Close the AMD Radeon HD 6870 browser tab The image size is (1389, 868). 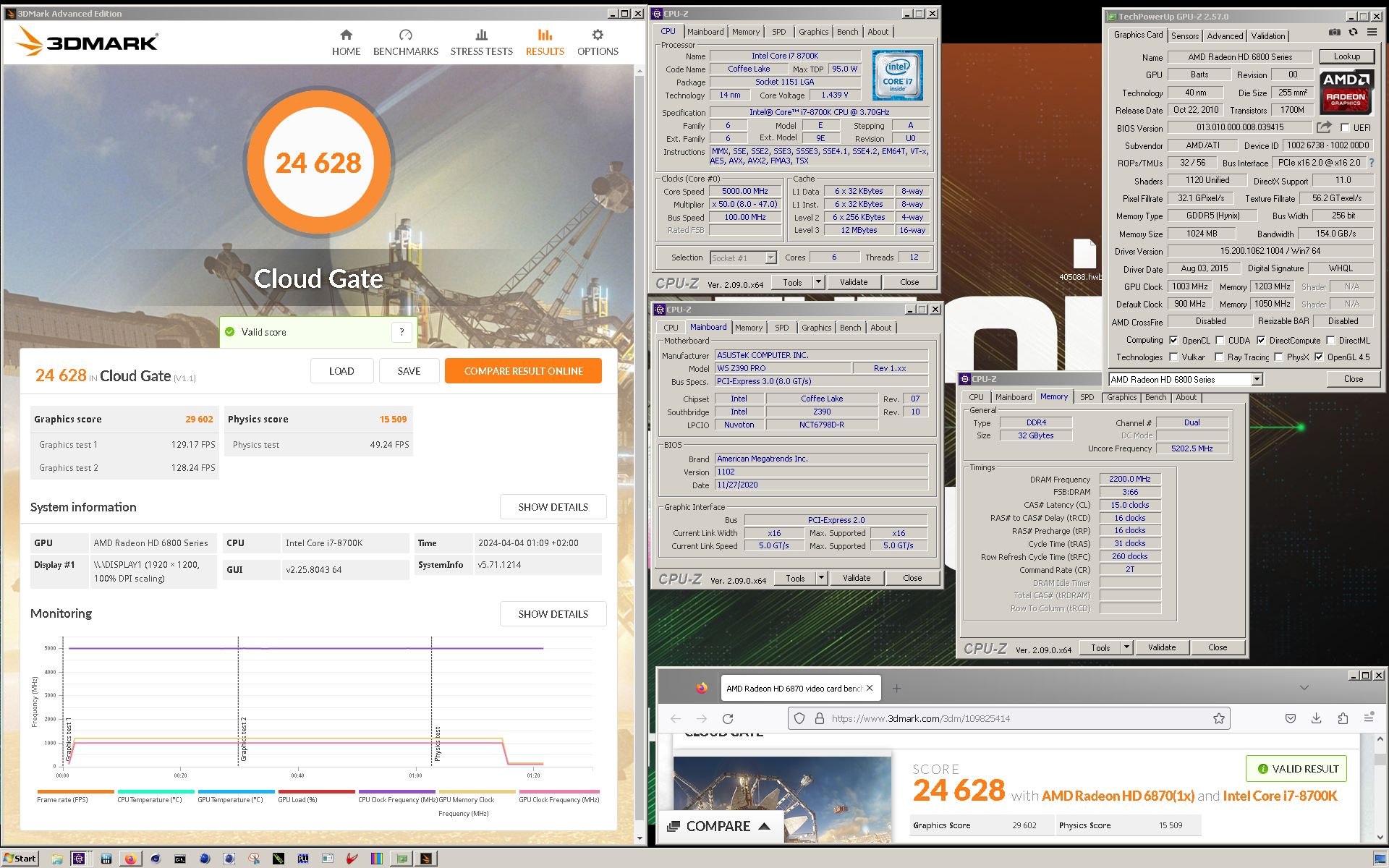click(870, 689)
